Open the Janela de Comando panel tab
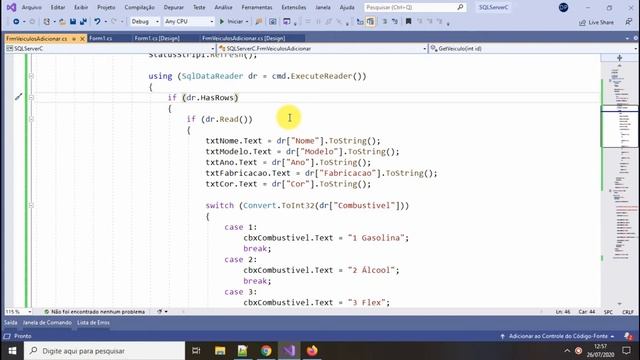The image size is (640, 360). (x=47, y=322)
